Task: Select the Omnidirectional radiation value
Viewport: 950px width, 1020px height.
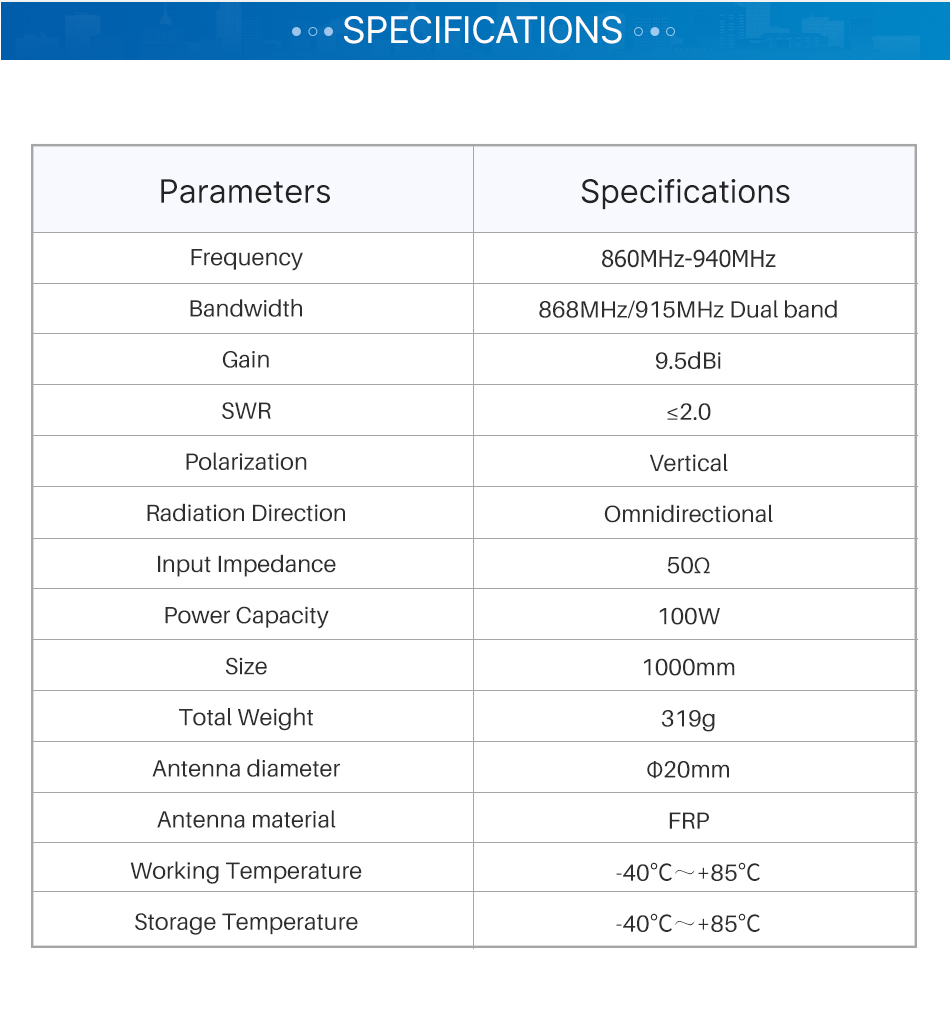Action: [x=688, y=514]
